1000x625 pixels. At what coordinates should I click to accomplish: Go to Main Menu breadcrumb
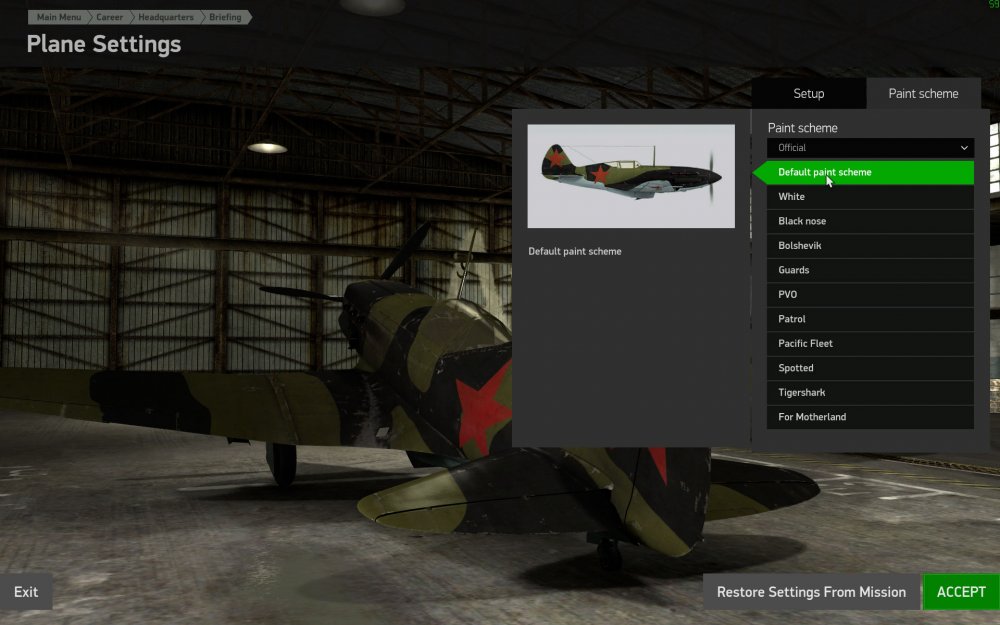(59, 17)
